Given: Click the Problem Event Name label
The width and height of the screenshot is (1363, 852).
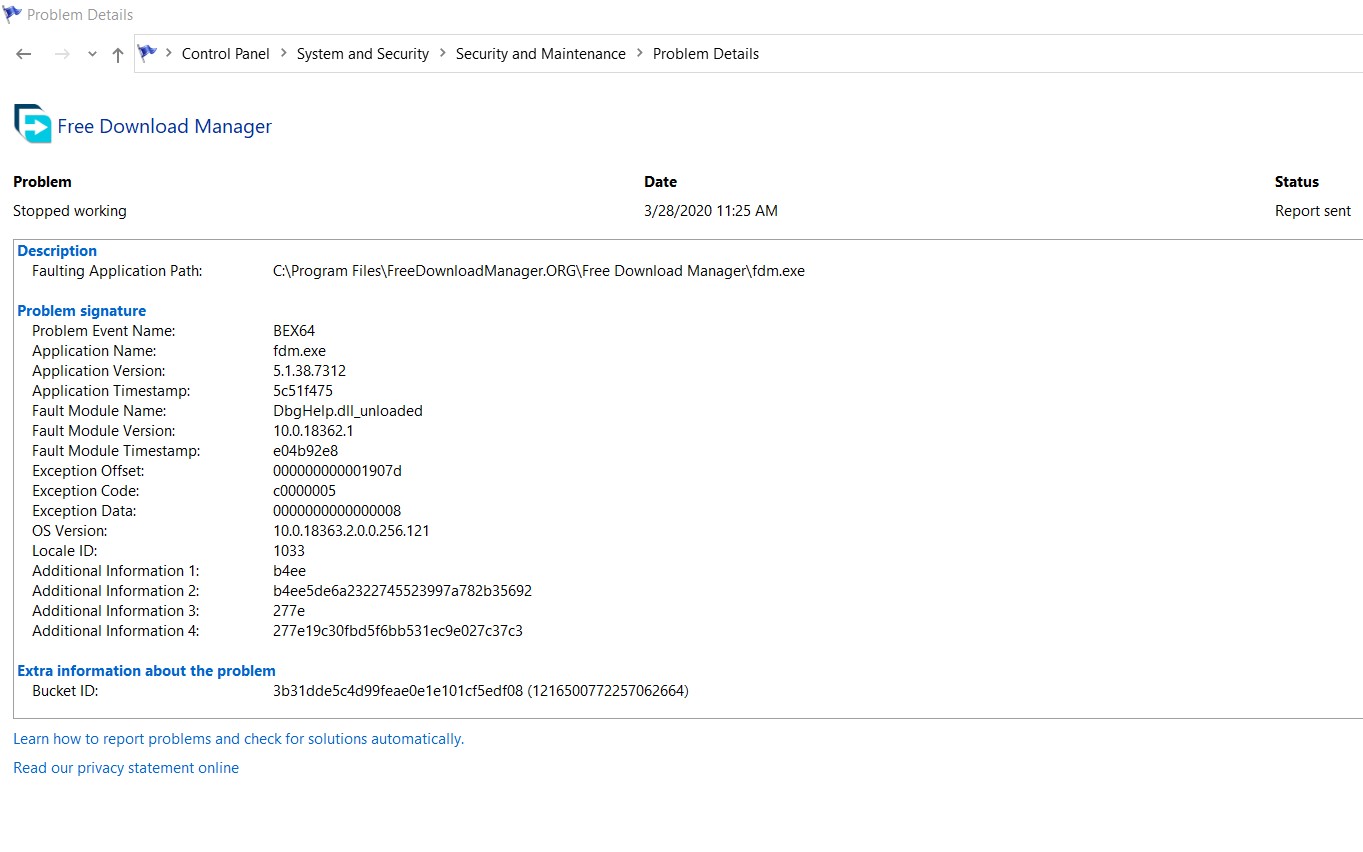Looking at the screenshot, I should click(x=104, y=331).
